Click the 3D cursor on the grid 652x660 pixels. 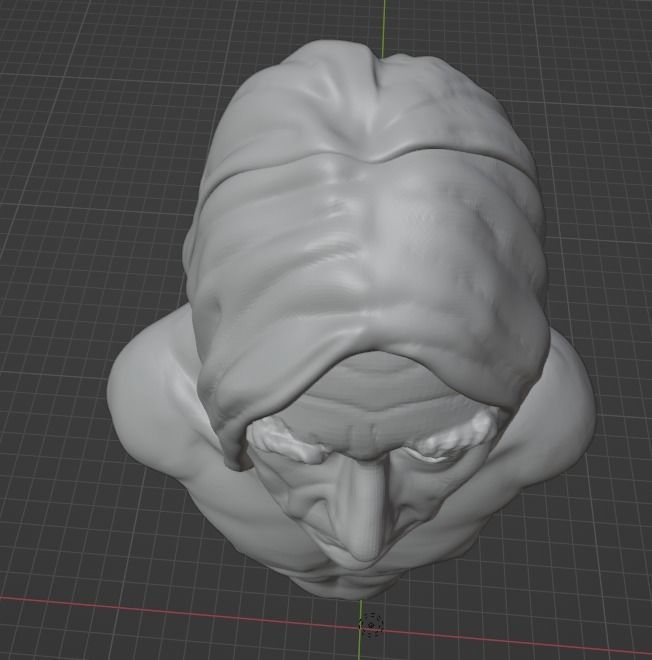click(x=371, y=625)
